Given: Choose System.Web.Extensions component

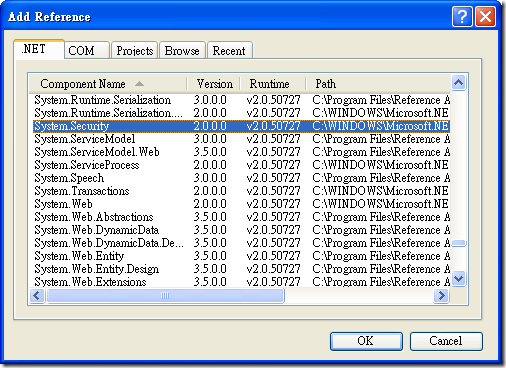Looking at the screenshot, I should (241, 282).
